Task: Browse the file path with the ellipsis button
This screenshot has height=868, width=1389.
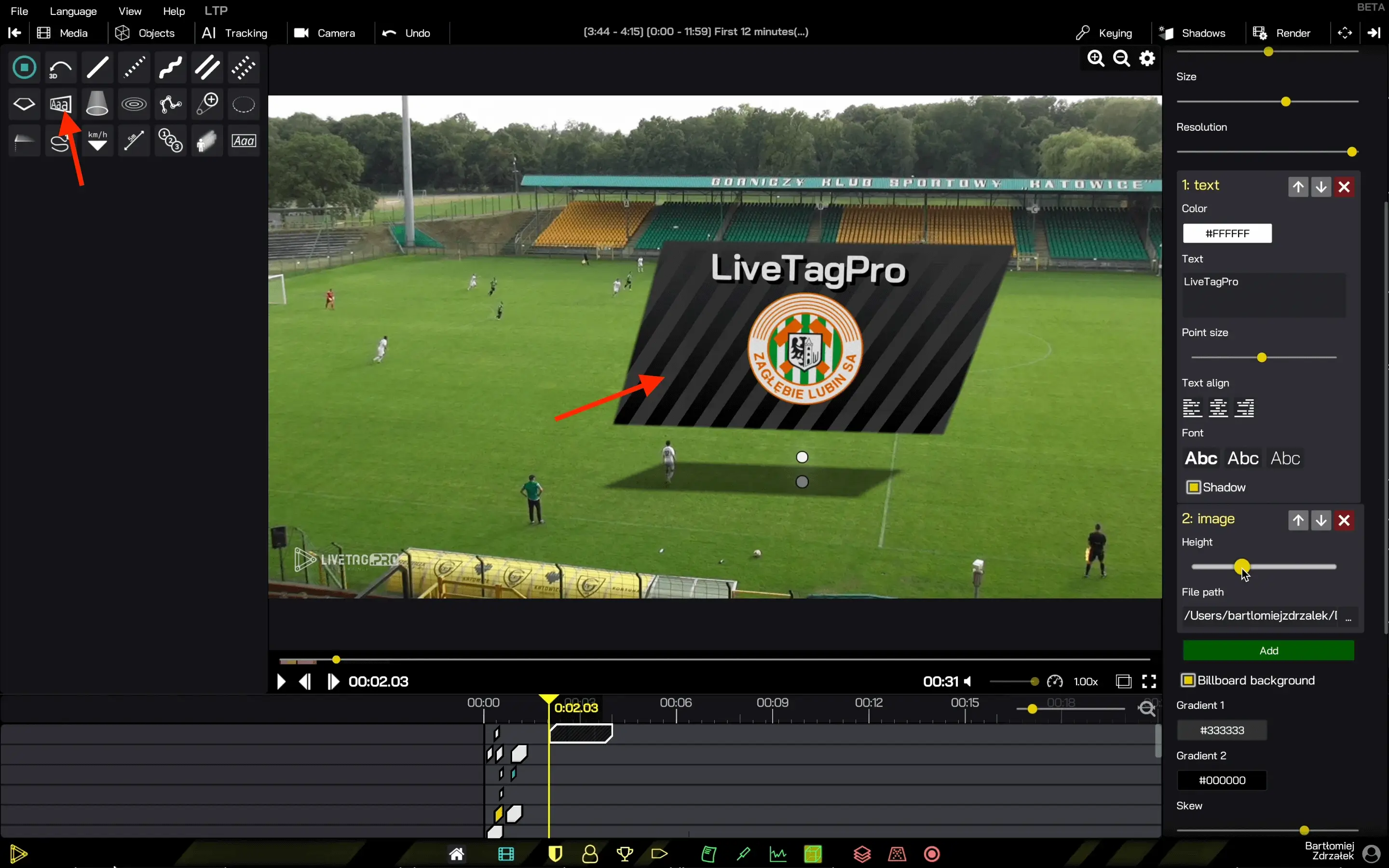Action: point(1348,617)
